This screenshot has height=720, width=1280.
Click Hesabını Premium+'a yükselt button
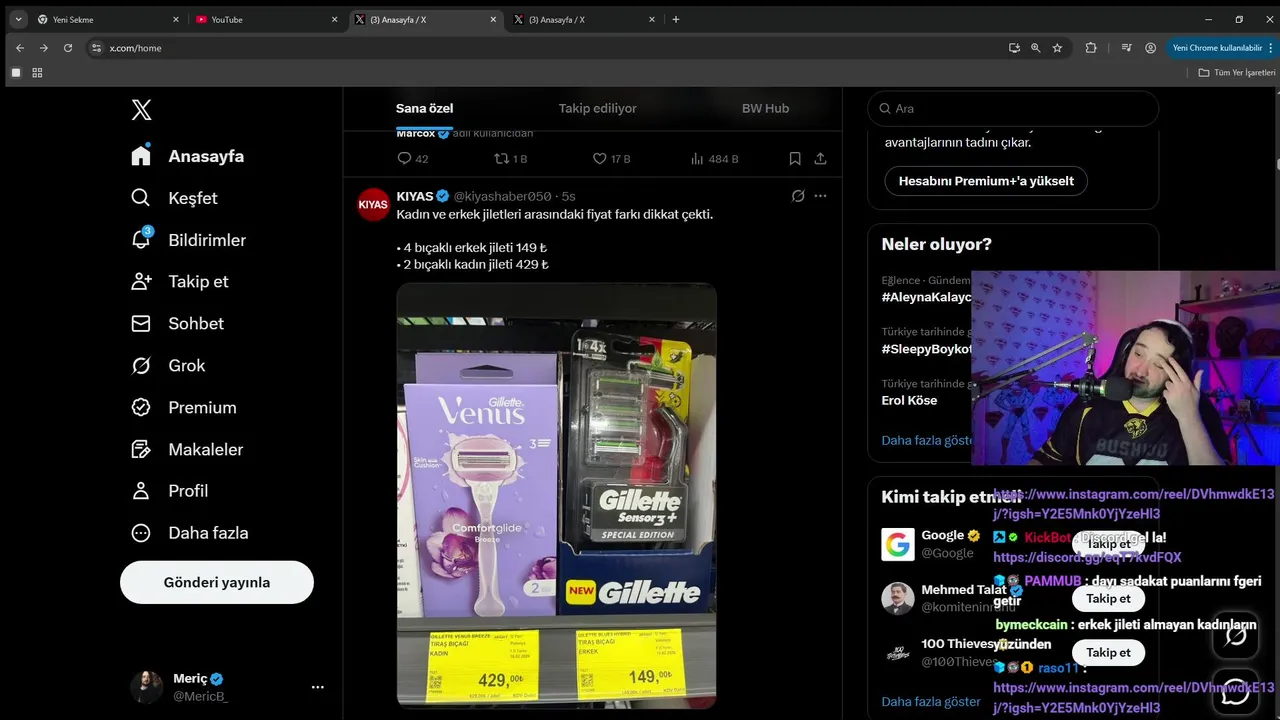tap(986, 181)
